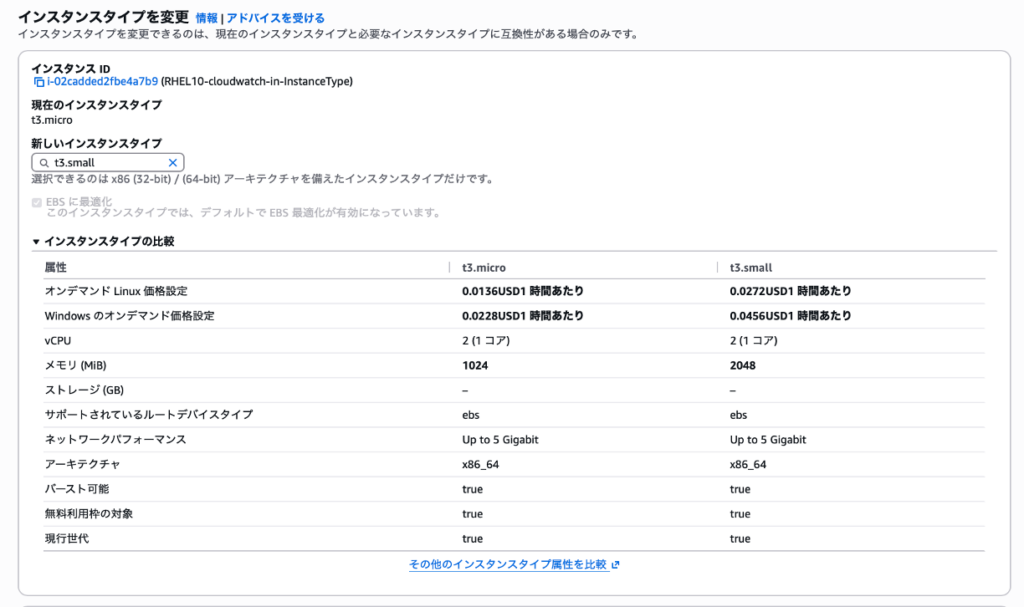Open instance link i-02cadded2fbe4a7b9
The image size is (1024, 607).
[x=102, y=82]
